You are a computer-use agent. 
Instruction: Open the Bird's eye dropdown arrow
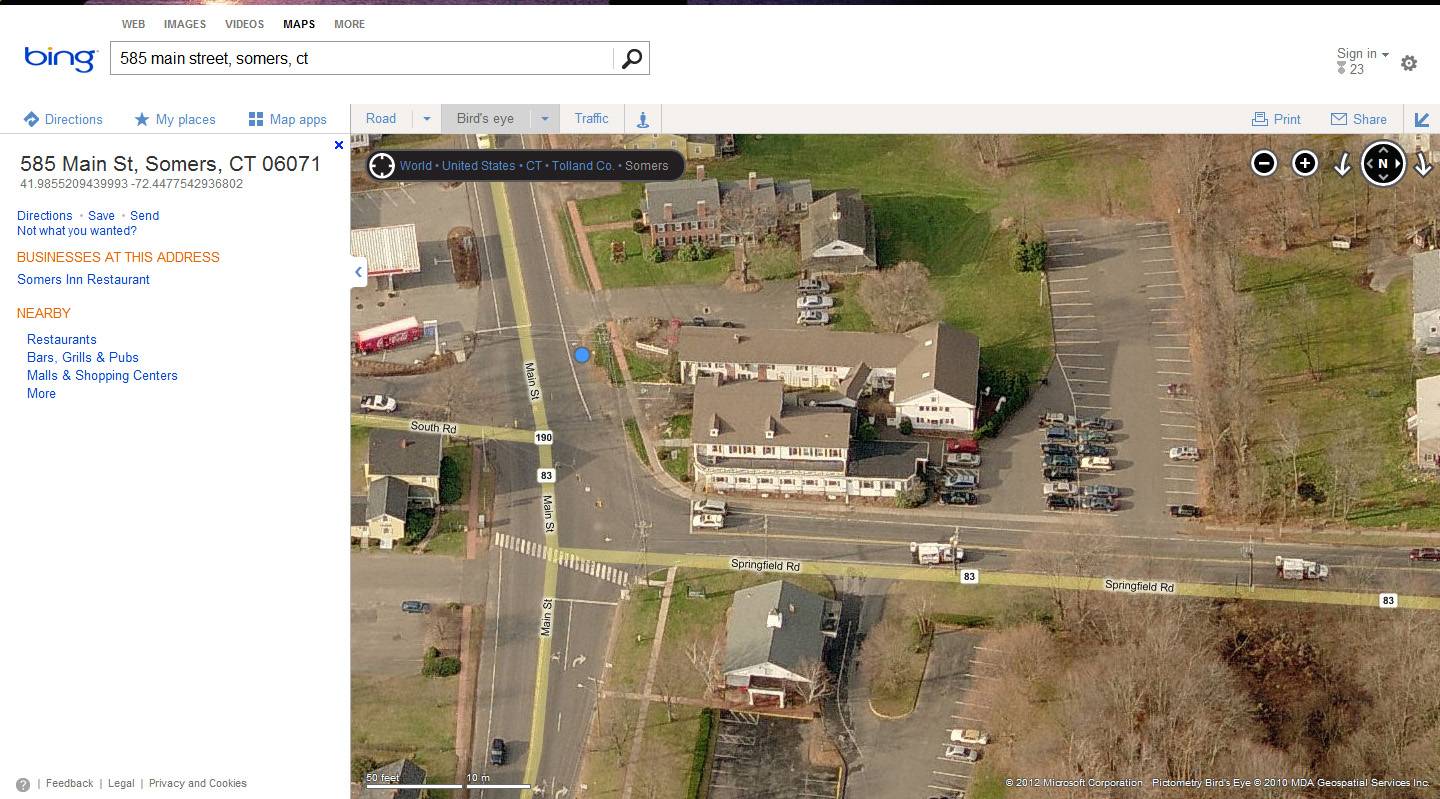(544, 118)
